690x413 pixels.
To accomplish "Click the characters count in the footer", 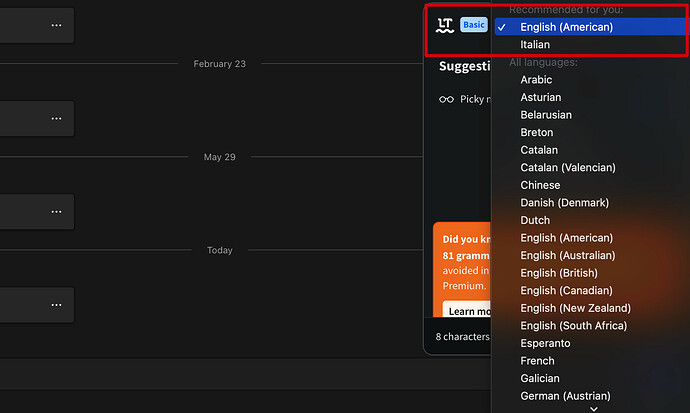I will [x=463, y=337].
